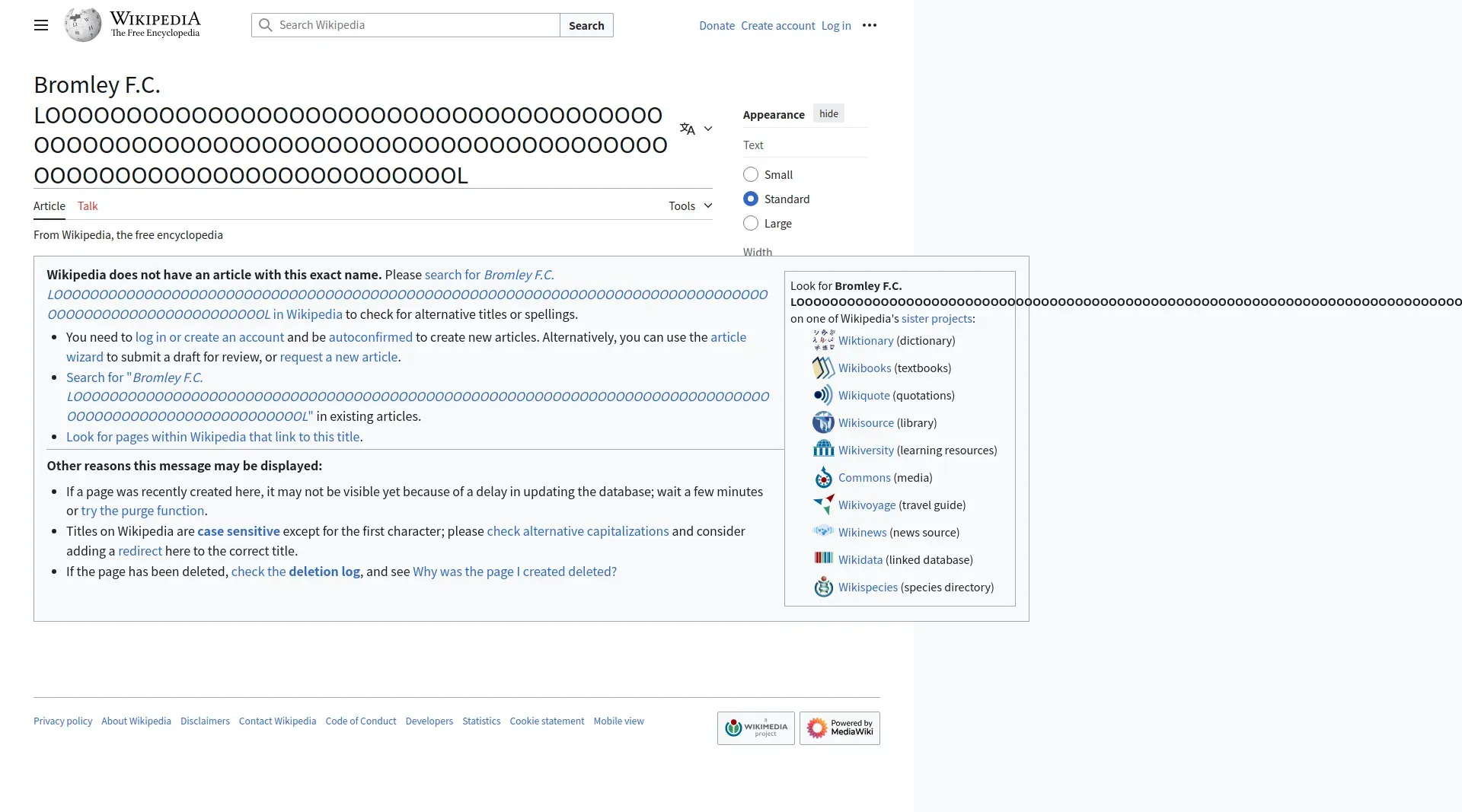Click check alternative capitalizations link

578,530
